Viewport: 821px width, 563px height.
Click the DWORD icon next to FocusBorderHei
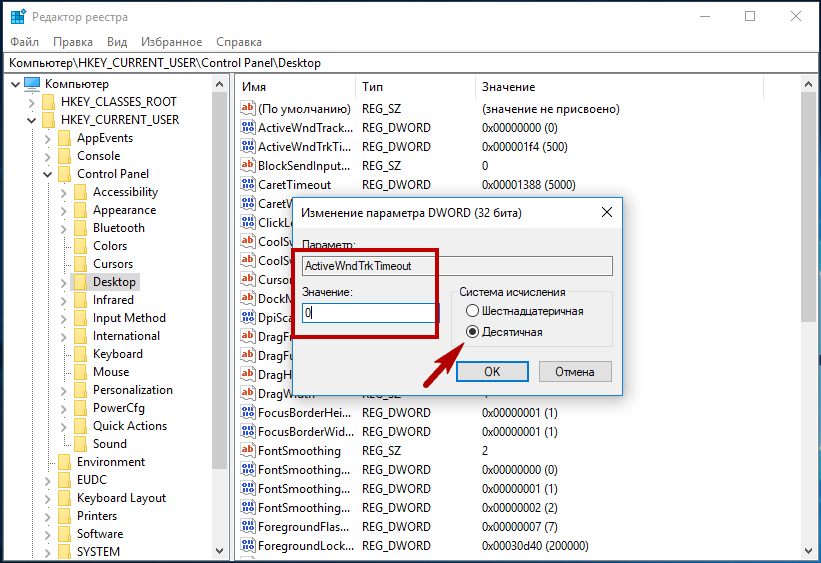(x=248, y=413)
